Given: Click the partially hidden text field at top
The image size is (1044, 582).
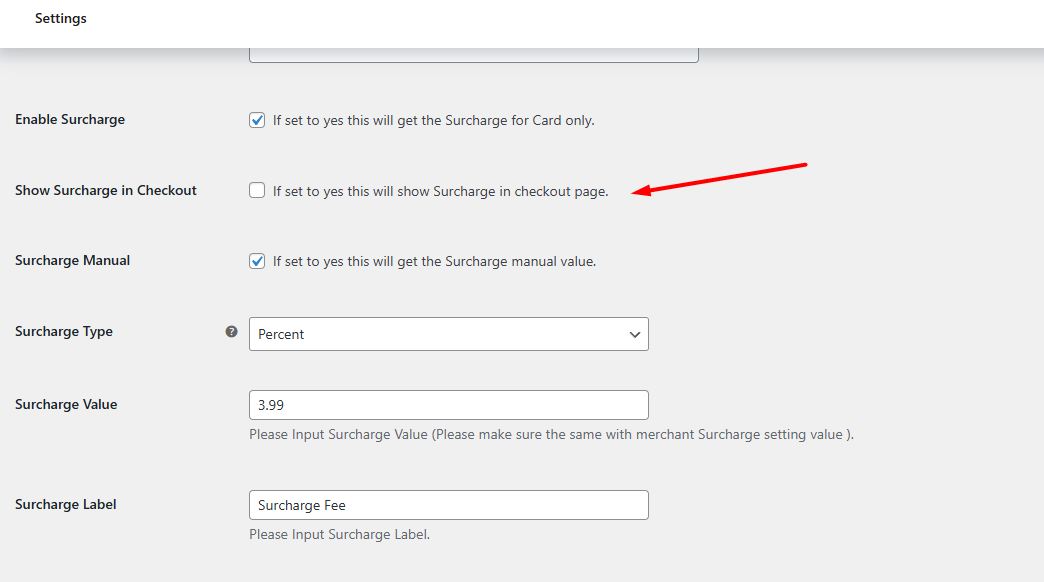Looking at the screenshot, I should pyautogui.click(x=473, y=55).
